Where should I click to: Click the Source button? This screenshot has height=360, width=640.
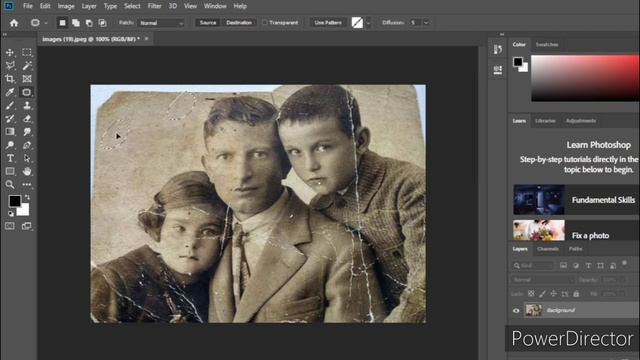click(x=208, y=22)
